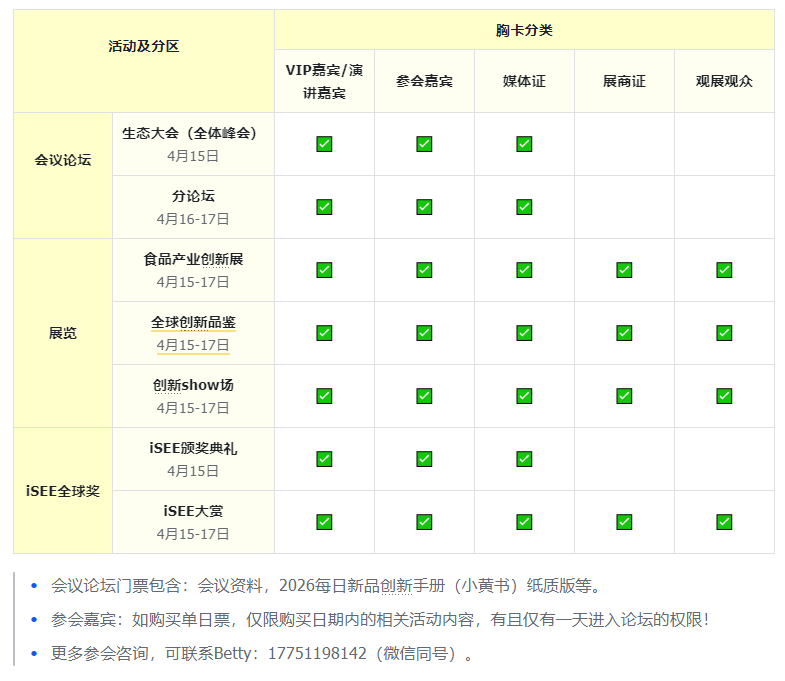Click the 生态大会 checkmark under 参会嘉宾 column
Viewport: 785px width, 681px height.
pyautogui.click(x=424, y=144)
